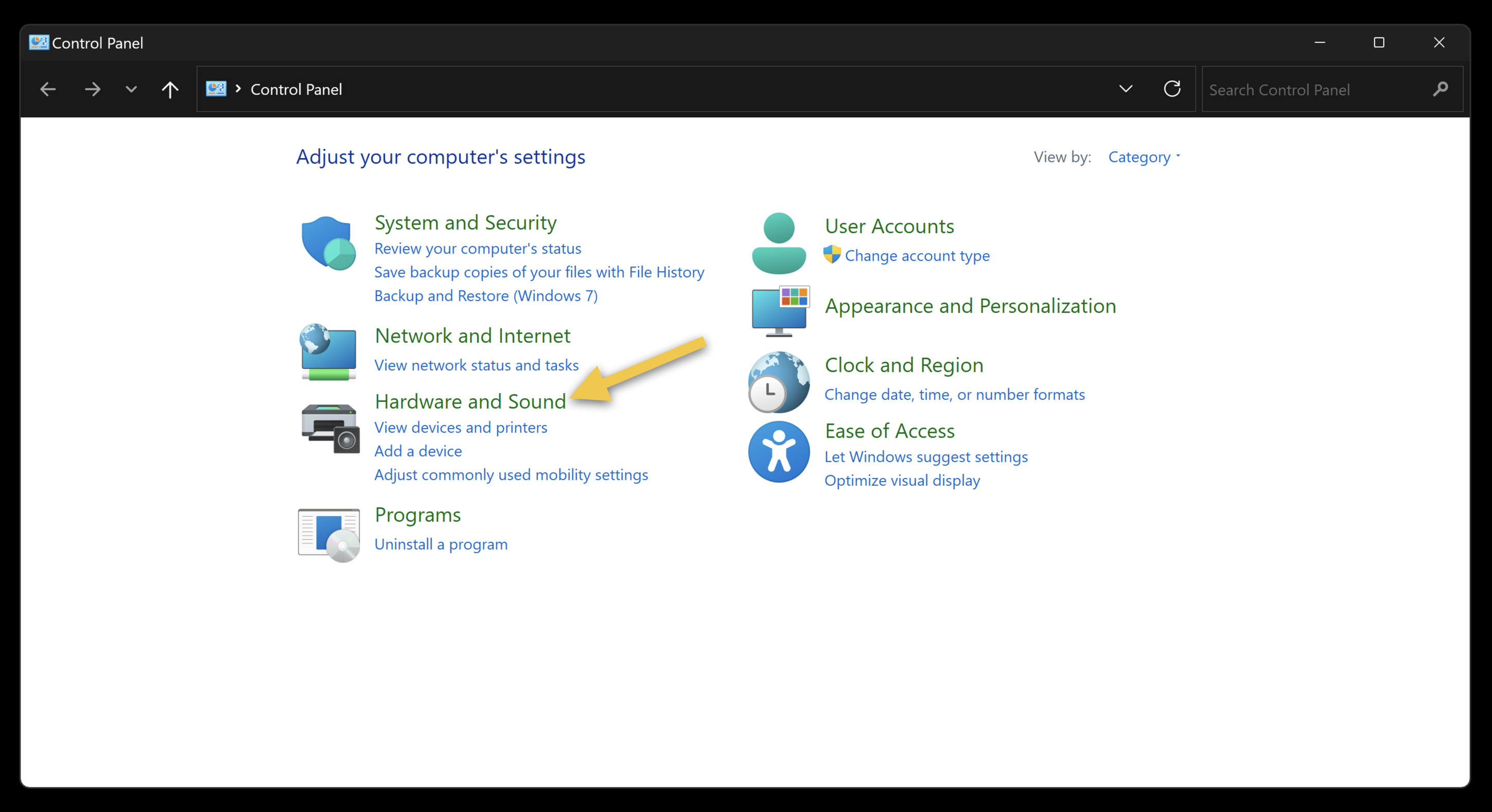
Task: Click the Ease of Access icon
Action: 779,451
